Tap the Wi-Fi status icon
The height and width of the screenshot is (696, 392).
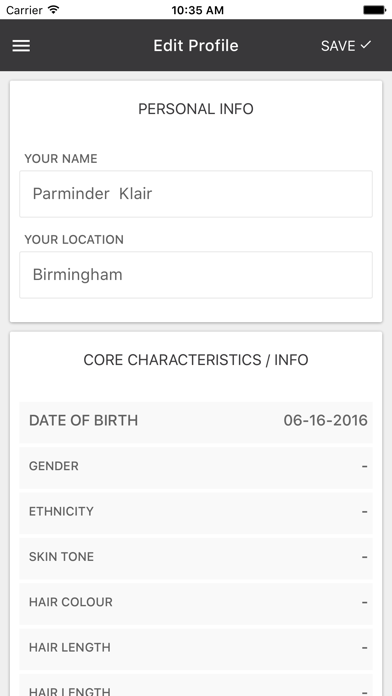click(54, 9)
